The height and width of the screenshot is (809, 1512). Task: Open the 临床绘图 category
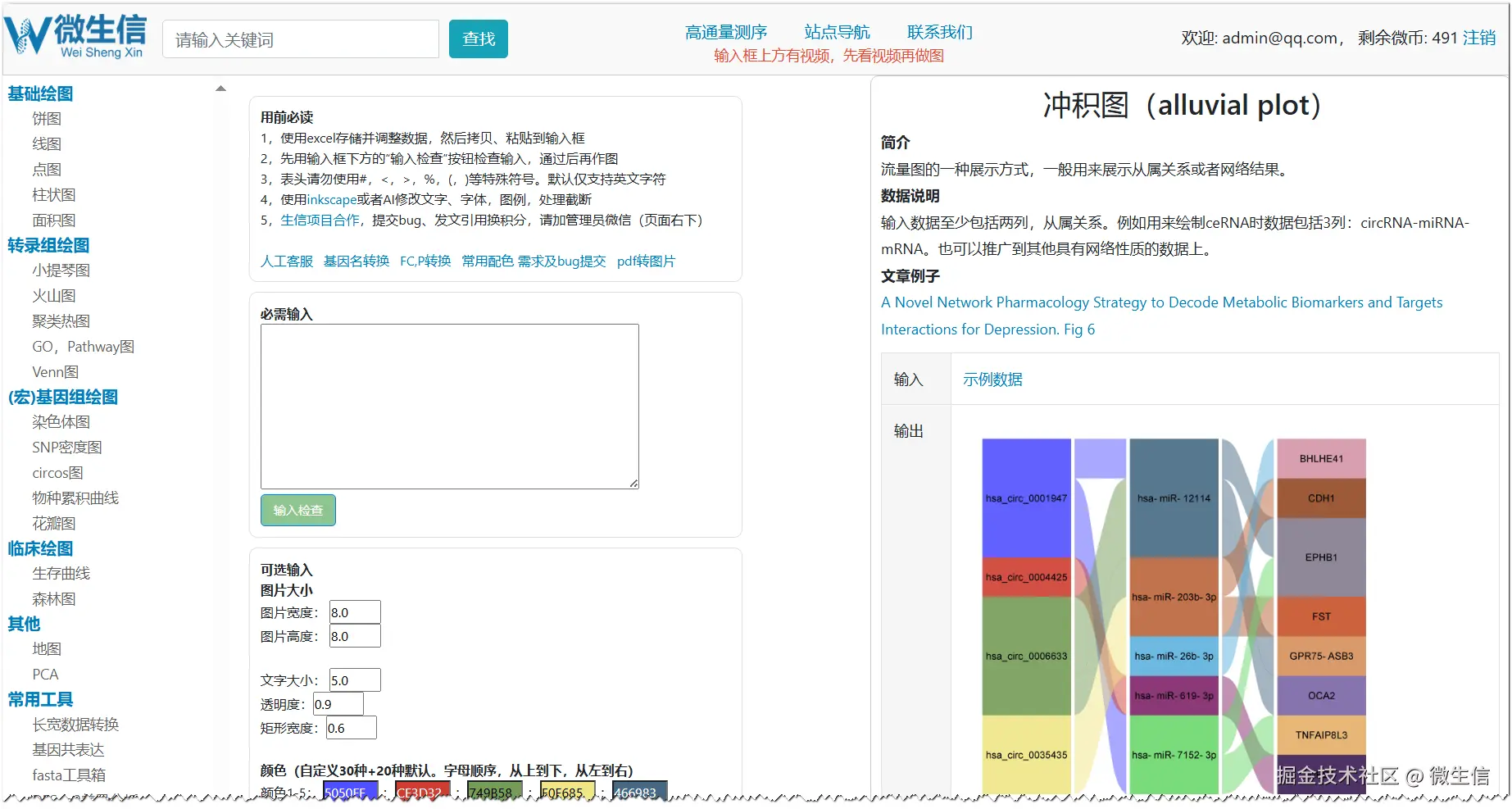[x=40, y=548]
